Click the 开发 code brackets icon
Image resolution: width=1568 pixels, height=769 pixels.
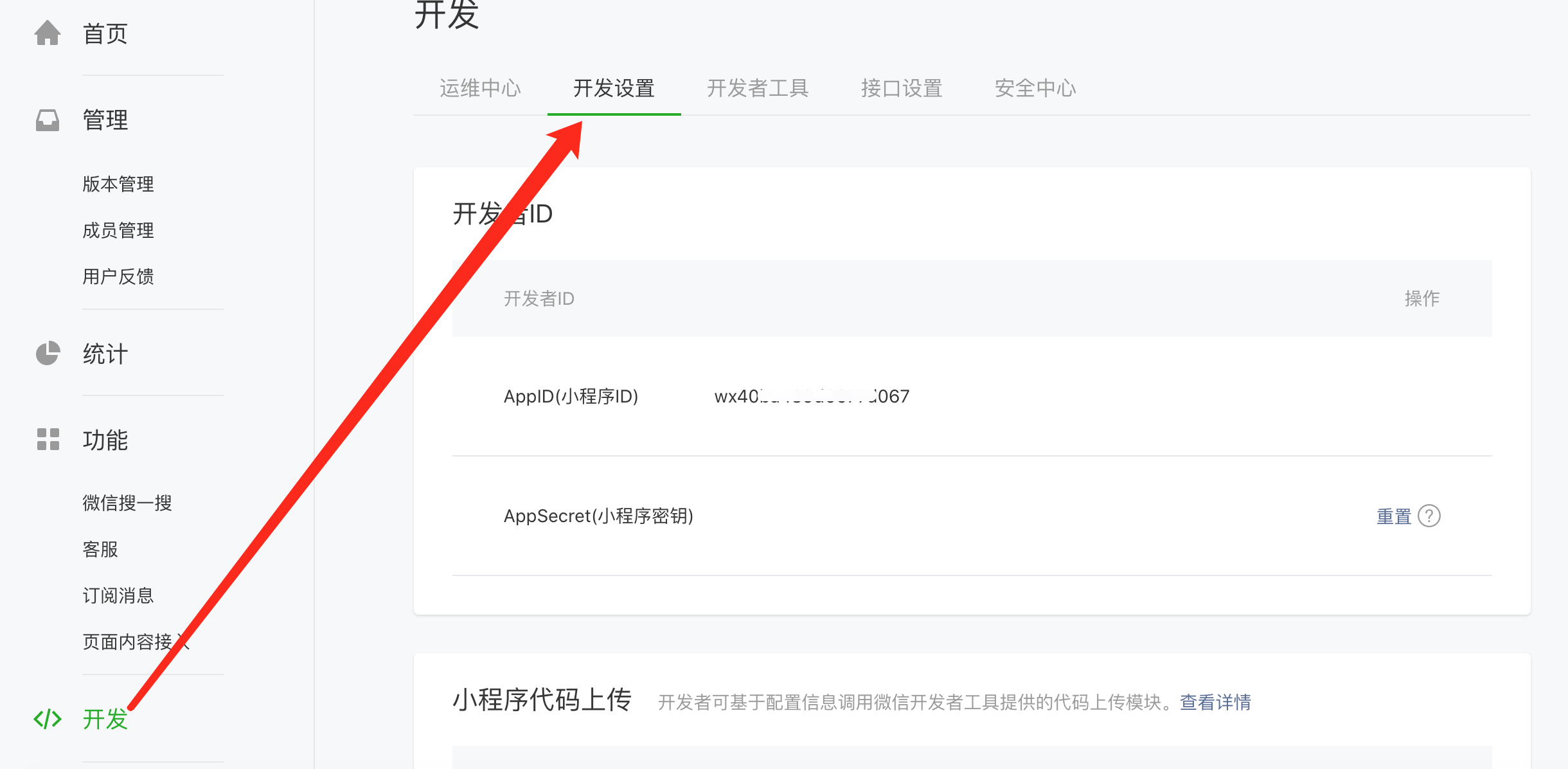point(48,719)
